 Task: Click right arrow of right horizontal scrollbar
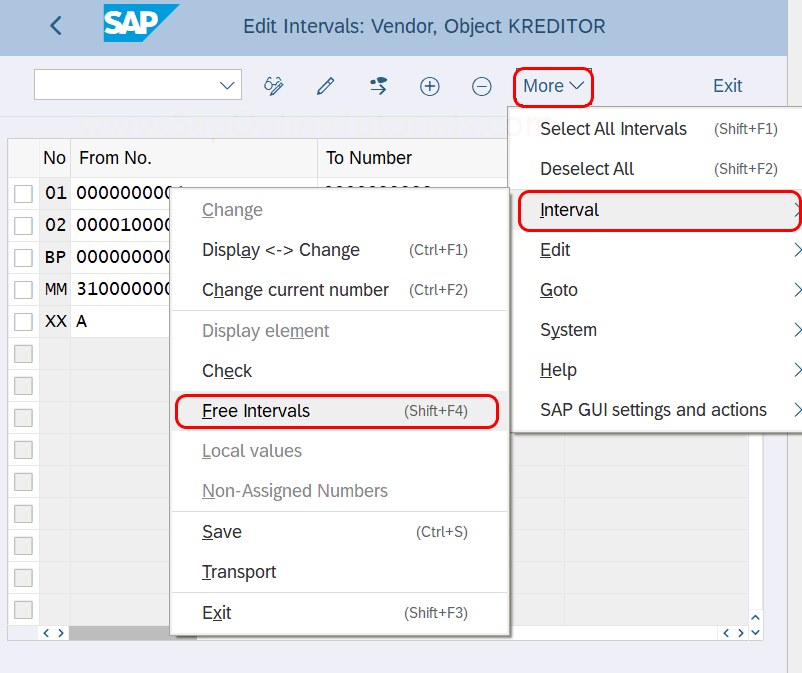(x=741, y=633)
